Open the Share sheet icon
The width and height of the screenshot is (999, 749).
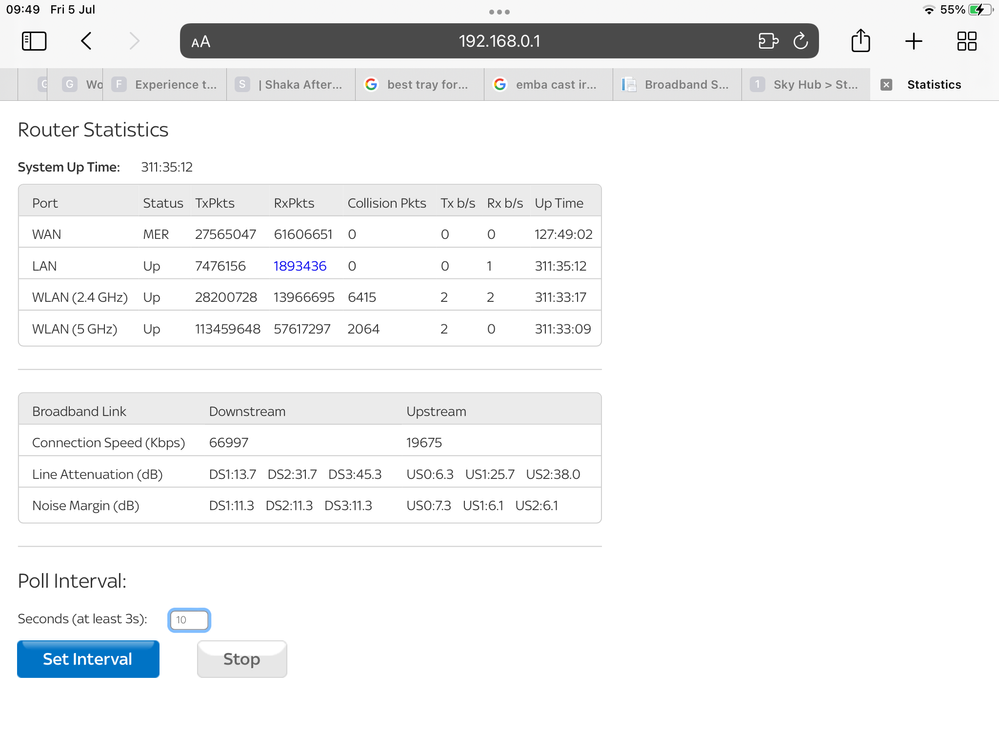coord(861,41)
